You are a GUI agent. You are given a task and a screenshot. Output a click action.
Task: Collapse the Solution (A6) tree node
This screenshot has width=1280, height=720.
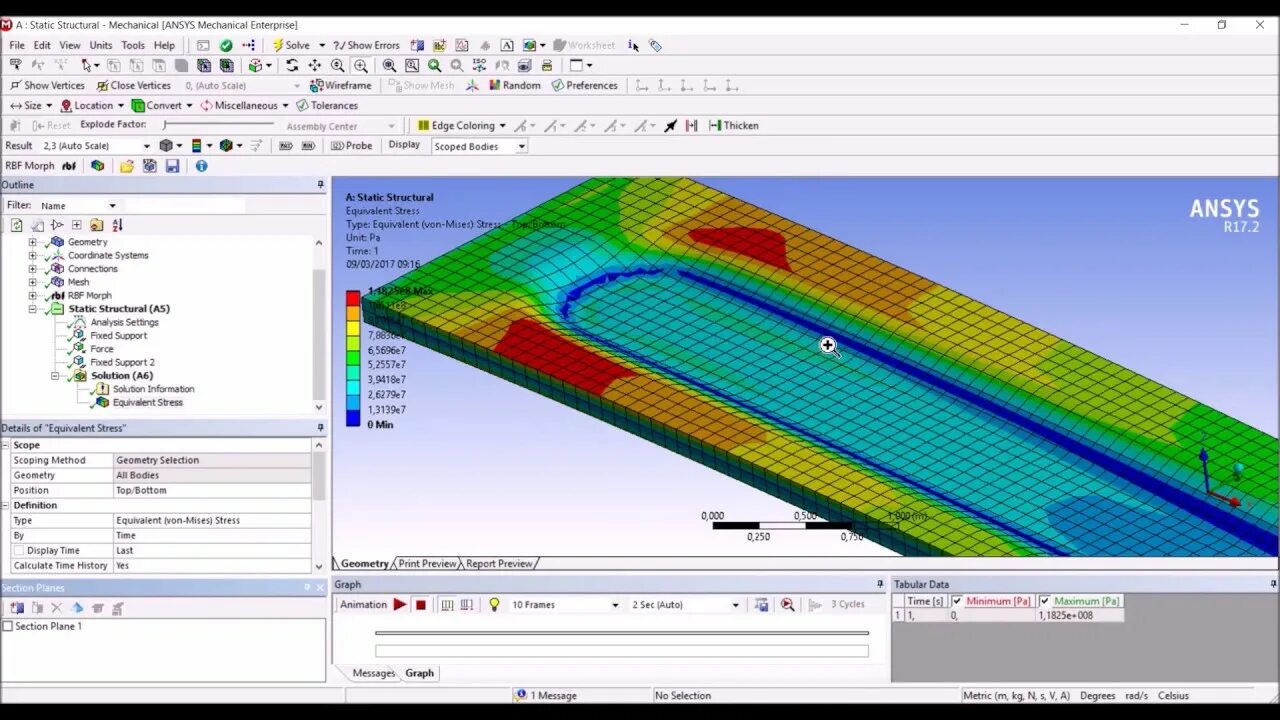click(55, 376)
